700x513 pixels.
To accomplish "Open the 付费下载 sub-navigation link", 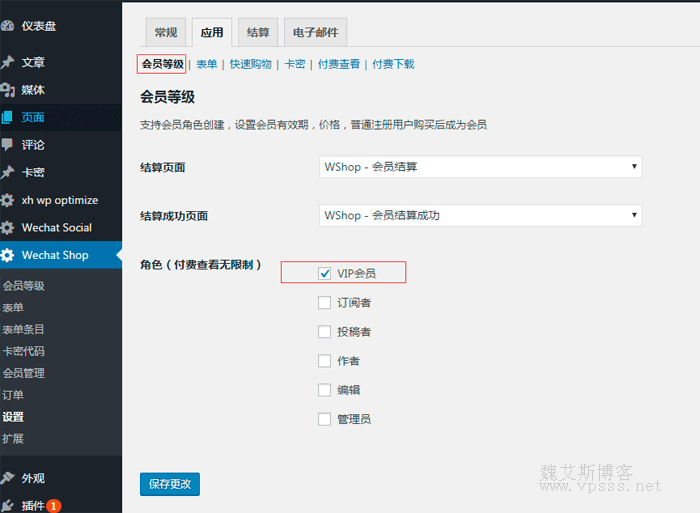I will [x=393, y=64].
